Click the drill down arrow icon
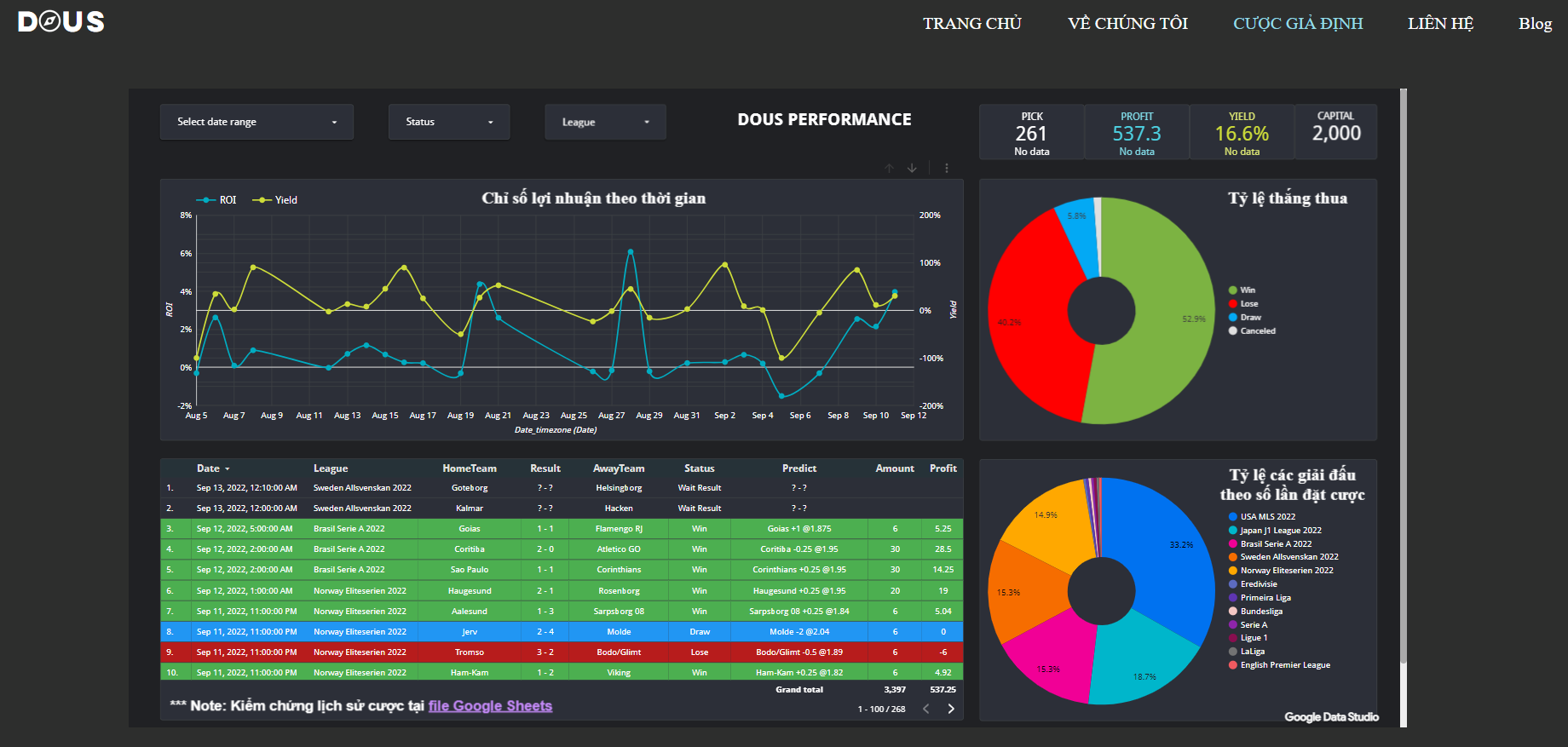The image size is (1568, 747). pos(912,169)
